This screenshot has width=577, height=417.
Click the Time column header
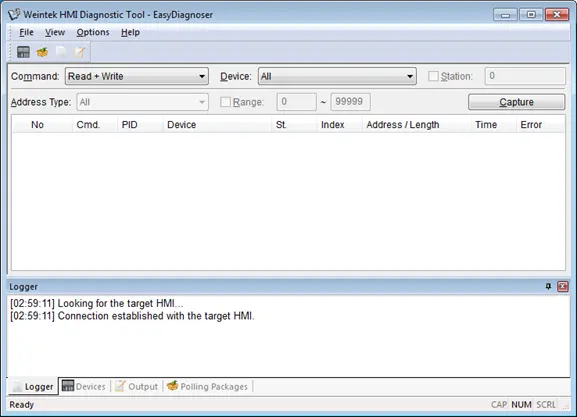coord(493,125)
